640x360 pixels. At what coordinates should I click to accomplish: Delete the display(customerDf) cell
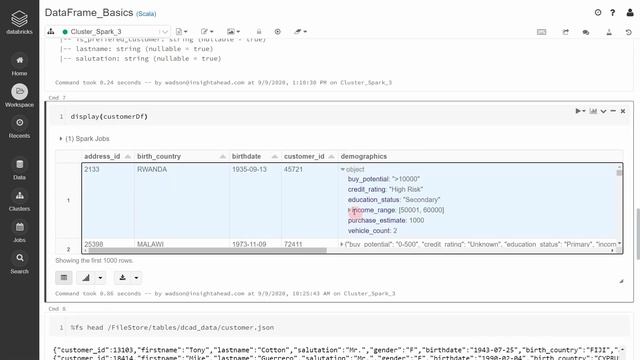click(x=623, y=111)
